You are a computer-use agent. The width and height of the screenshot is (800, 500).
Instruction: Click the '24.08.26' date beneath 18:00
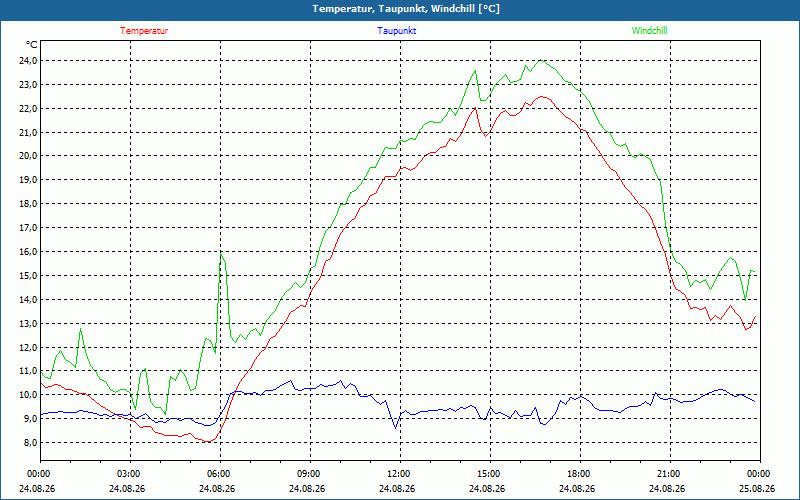tap(577, 489)
